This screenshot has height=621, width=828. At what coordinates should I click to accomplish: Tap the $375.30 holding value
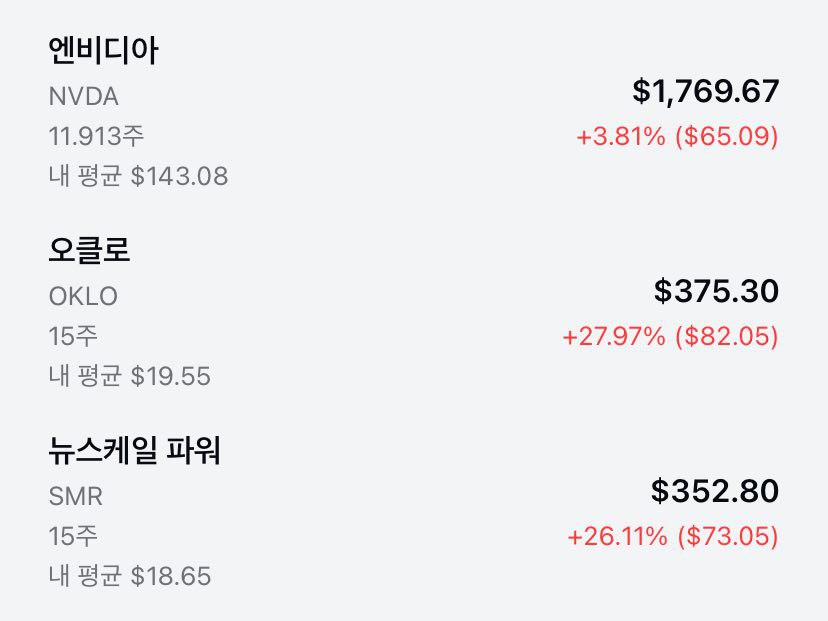pos(716,292)
